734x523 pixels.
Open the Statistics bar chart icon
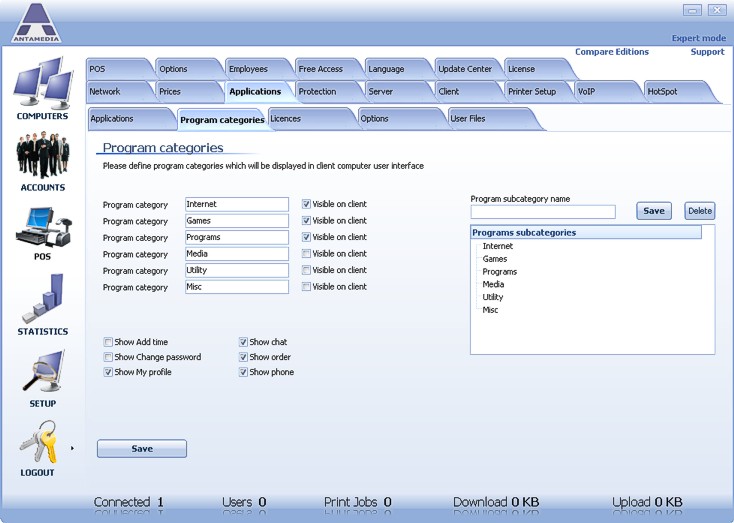click(43, 299)
